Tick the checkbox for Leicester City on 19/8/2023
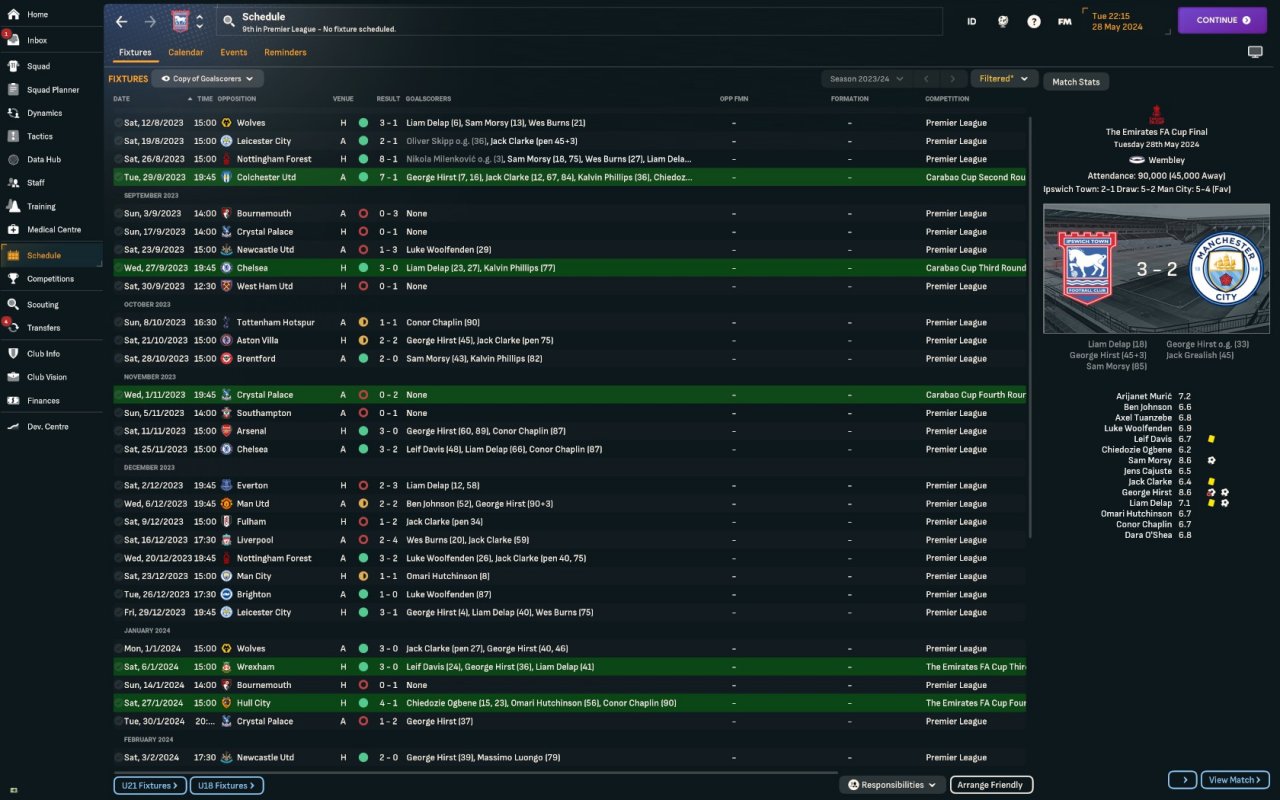 coord(118,141)
